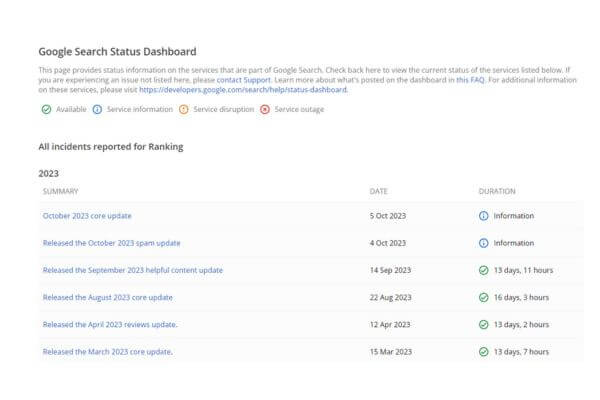Click the DATE column header
This screenshot has width=600, height=400.
(378, 191)
